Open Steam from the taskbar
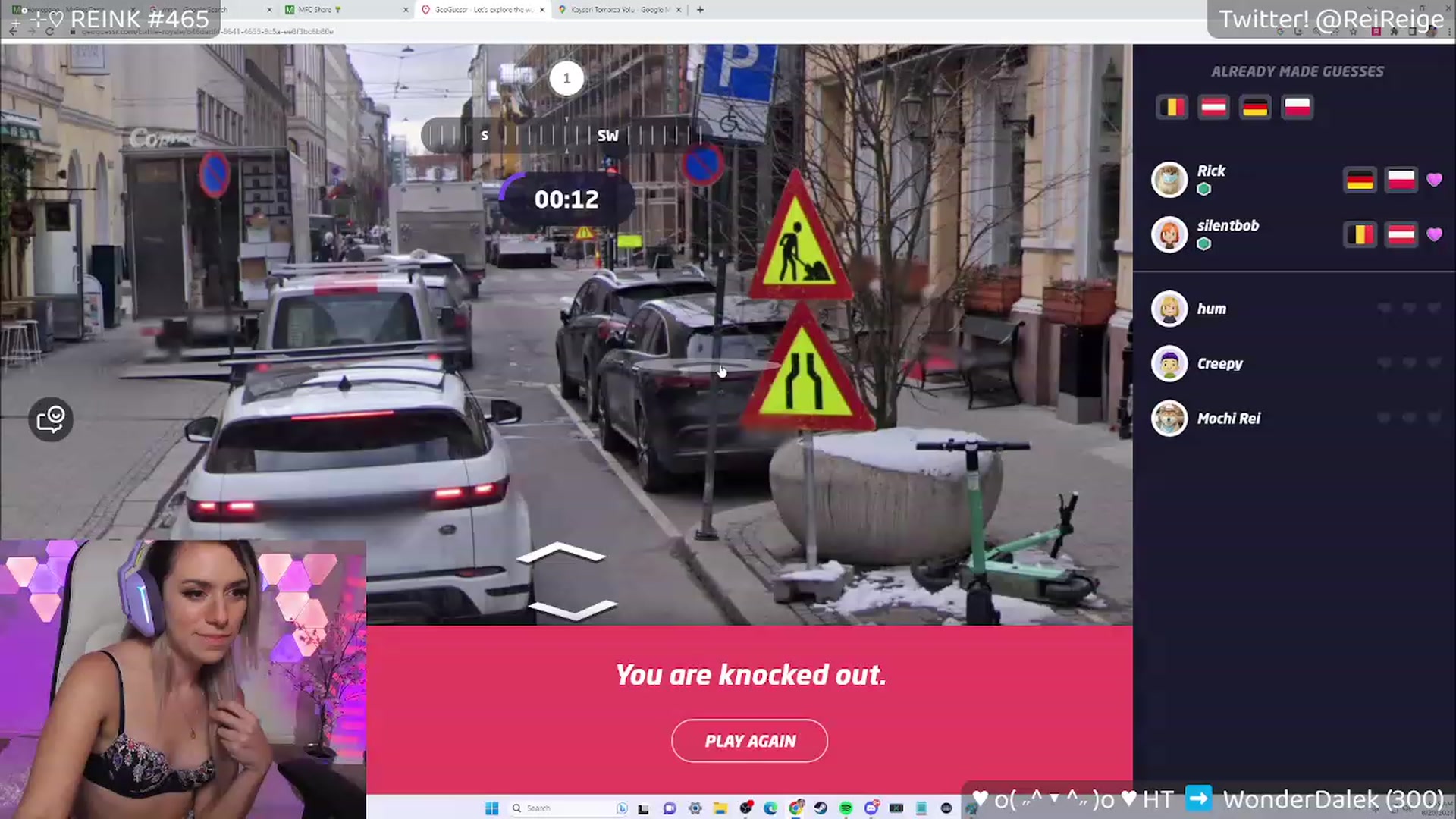 coord(821,808)
